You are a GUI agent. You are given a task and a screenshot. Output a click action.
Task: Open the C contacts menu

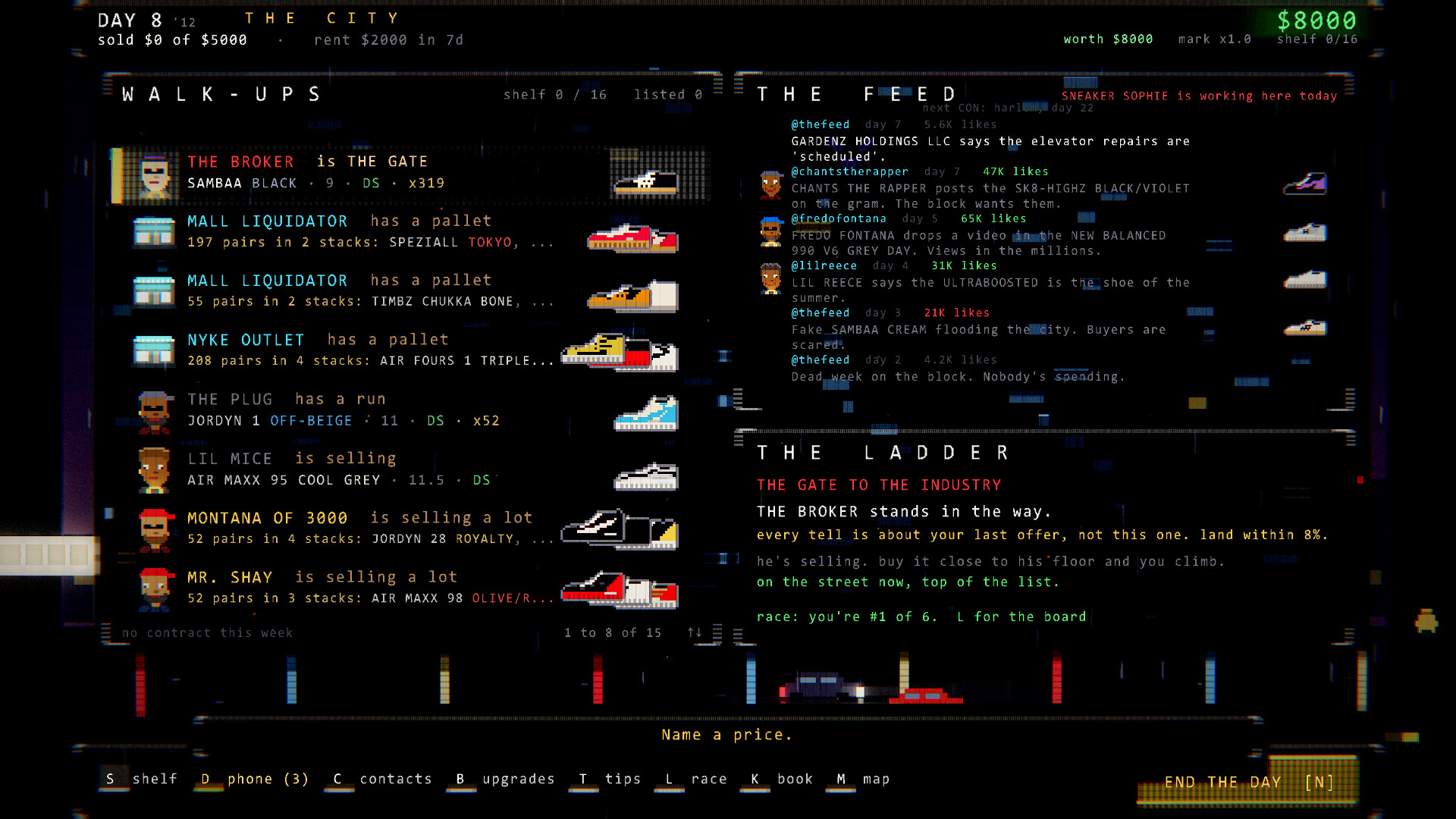(378, 779)
